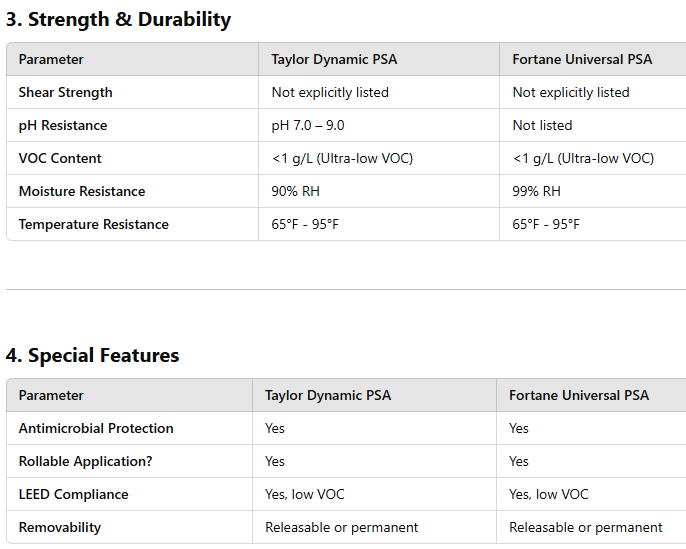The image size is (686, 549).
Task: Click the '4. Special Features' heading
Action: (92, 355)
